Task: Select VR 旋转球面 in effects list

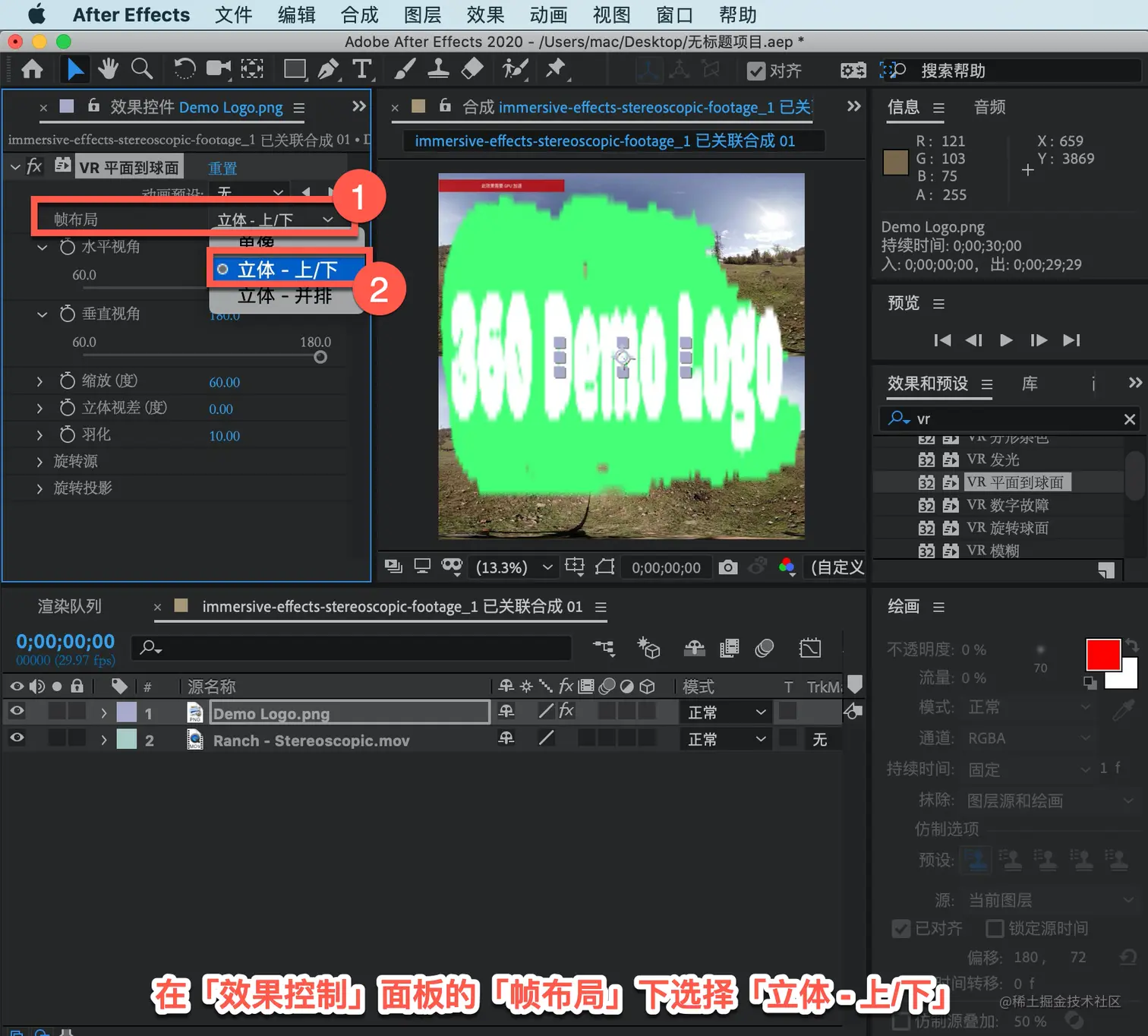Action: [1008, 528]
